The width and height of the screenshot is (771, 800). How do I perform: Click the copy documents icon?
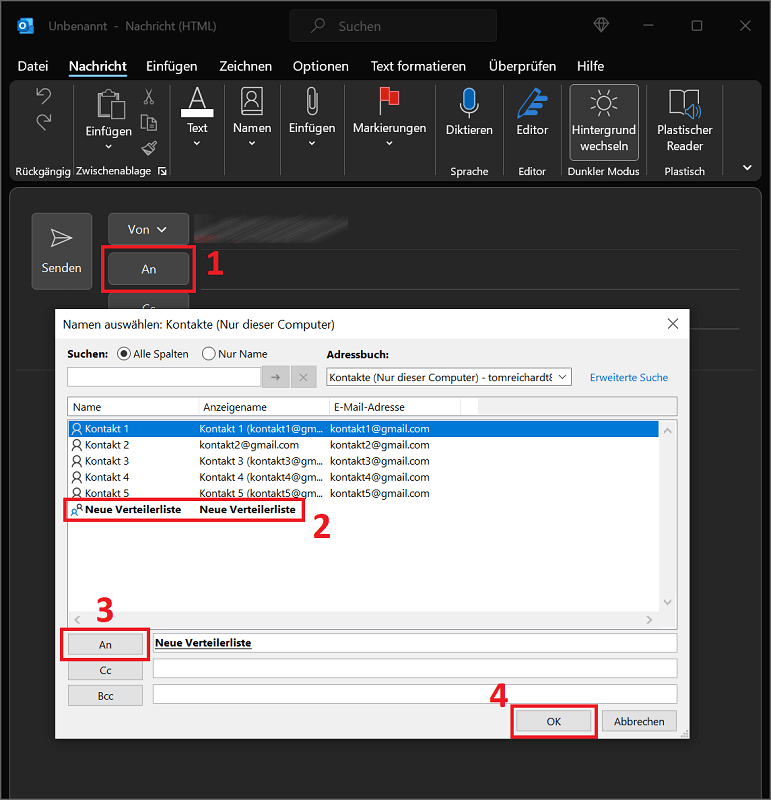click(x=149, y=122)
